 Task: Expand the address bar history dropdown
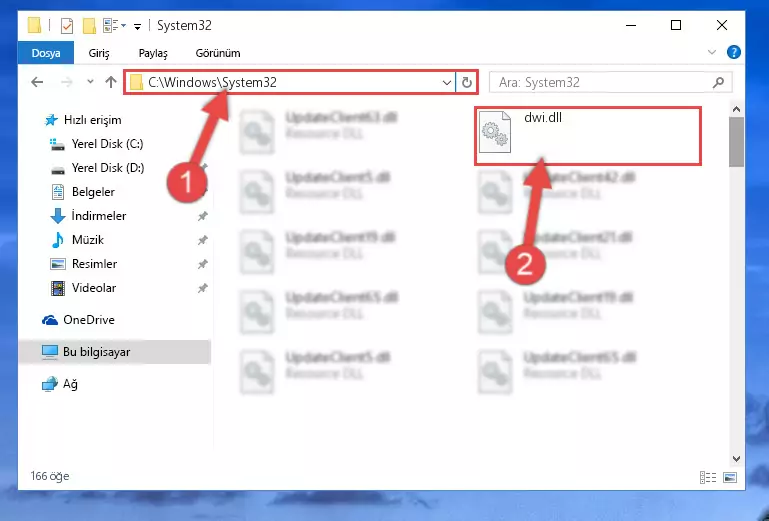tap(446, 82)
